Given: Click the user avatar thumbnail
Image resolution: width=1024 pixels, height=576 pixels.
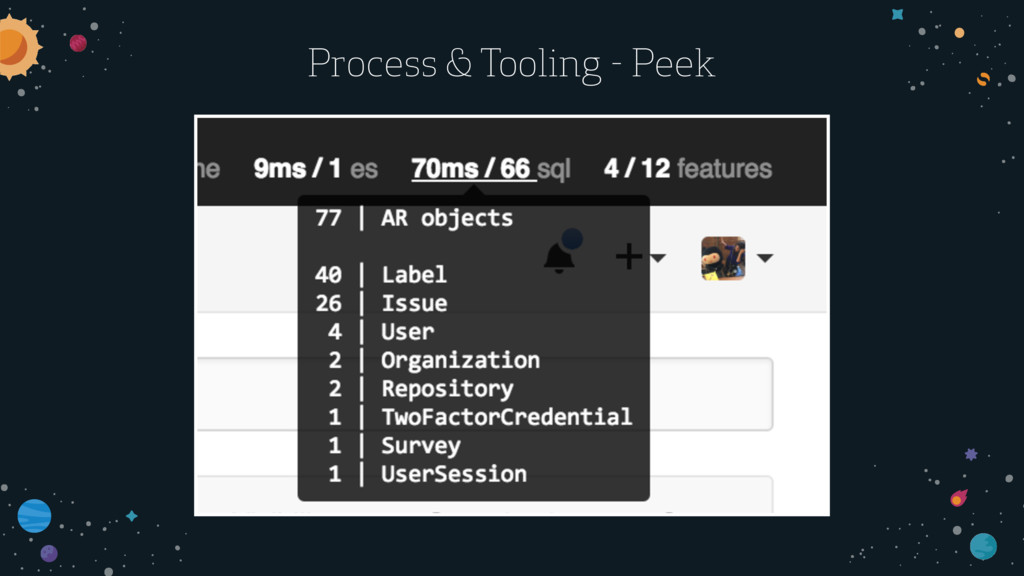Looking at the screenshot, I should pyautogui.click(x=723, y=258).
